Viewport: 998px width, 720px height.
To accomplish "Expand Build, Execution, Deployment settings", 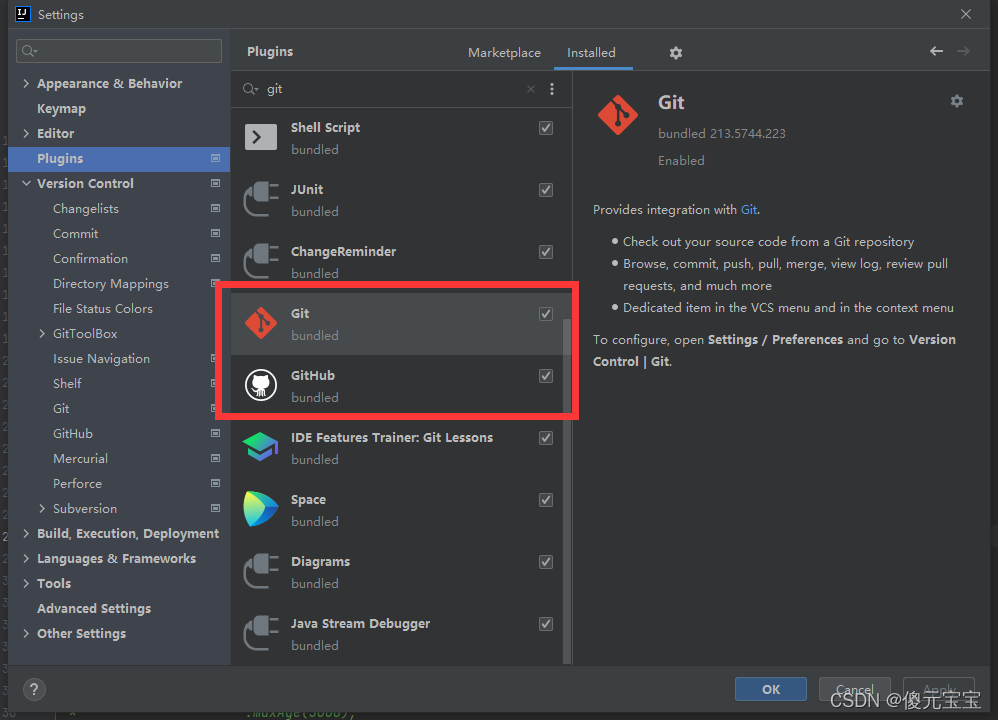I will [x=26, y=533].
